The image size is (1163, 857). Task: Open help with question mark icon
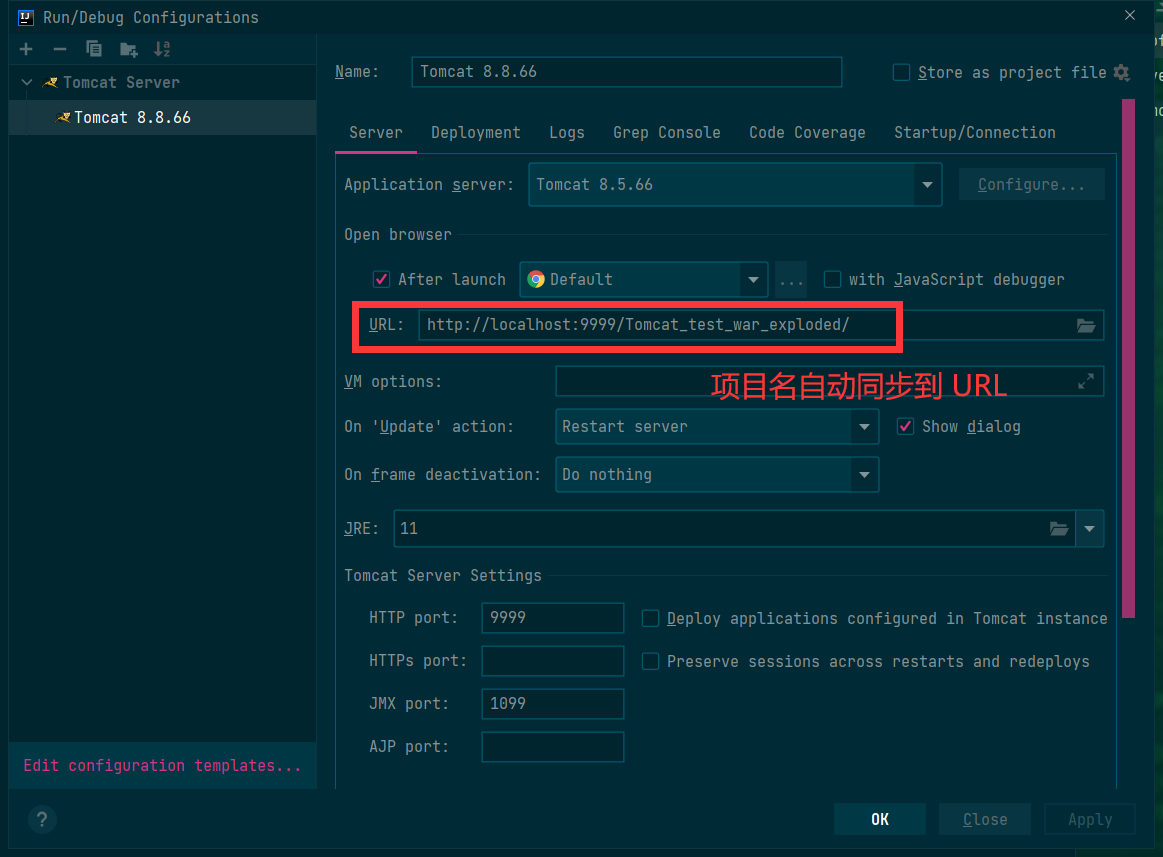[x=42, y=819]
